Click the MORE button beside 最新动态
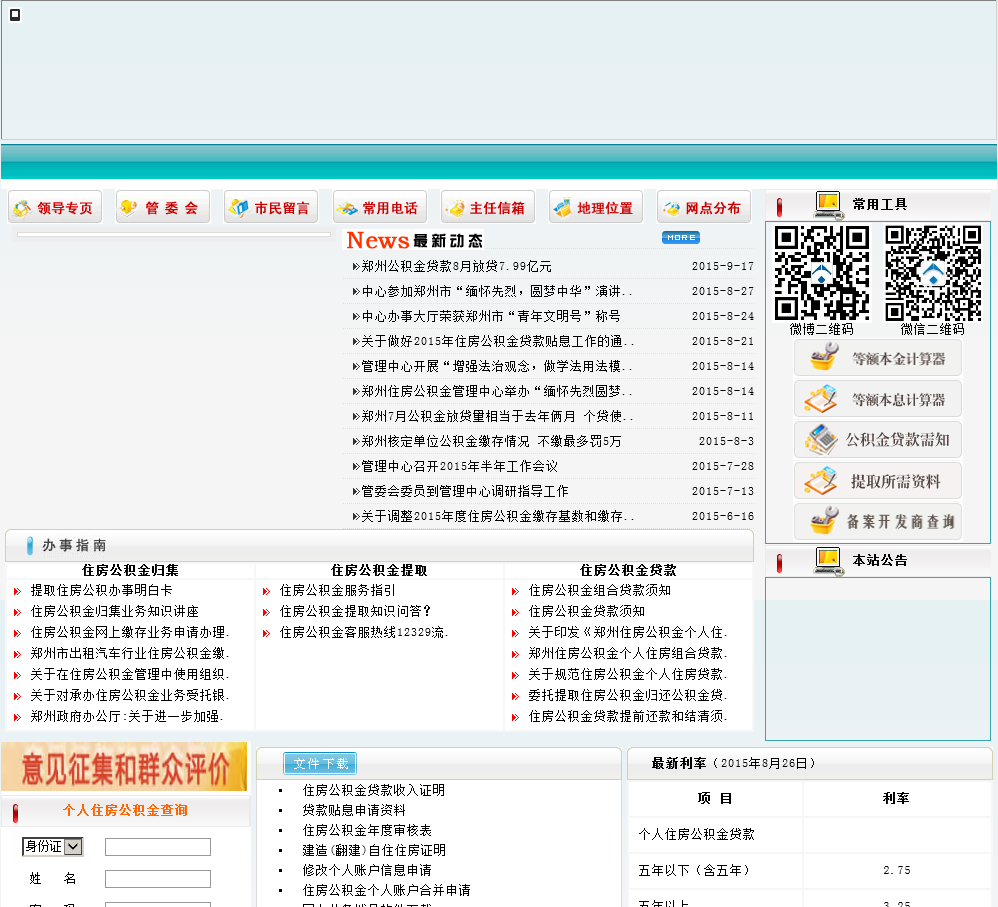The width and height of the screenshot is (998, 907). (680, 238)
